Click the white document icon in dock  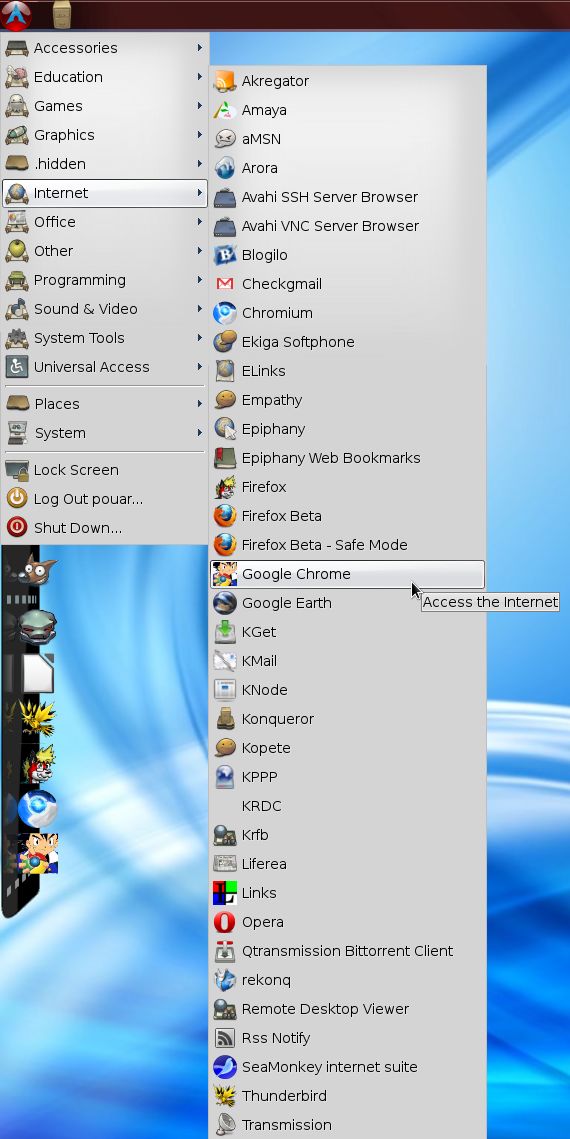(38, 673)
